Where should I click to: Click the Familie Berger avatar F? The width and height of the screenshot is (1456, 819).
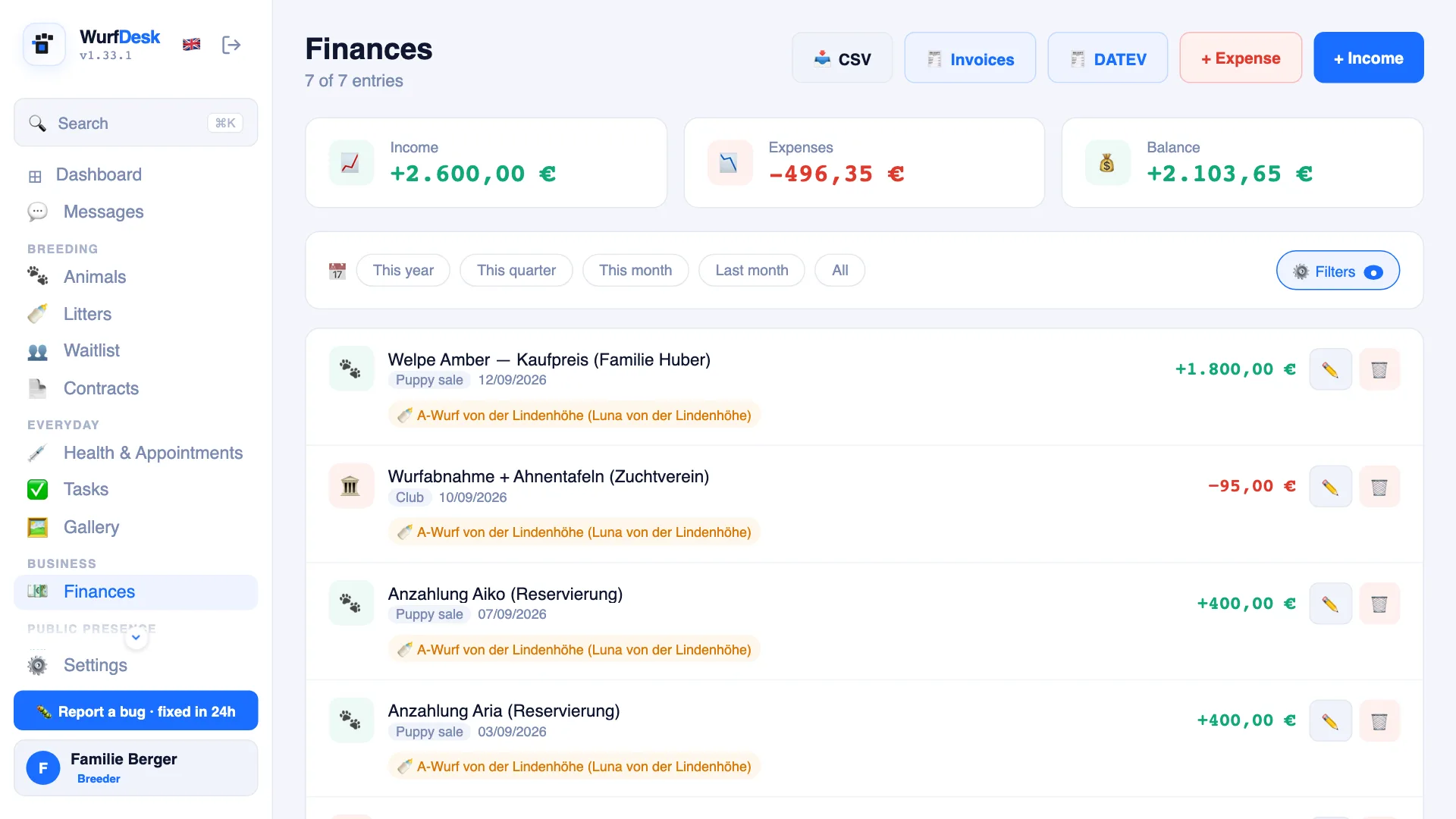[x=43, y=768]
